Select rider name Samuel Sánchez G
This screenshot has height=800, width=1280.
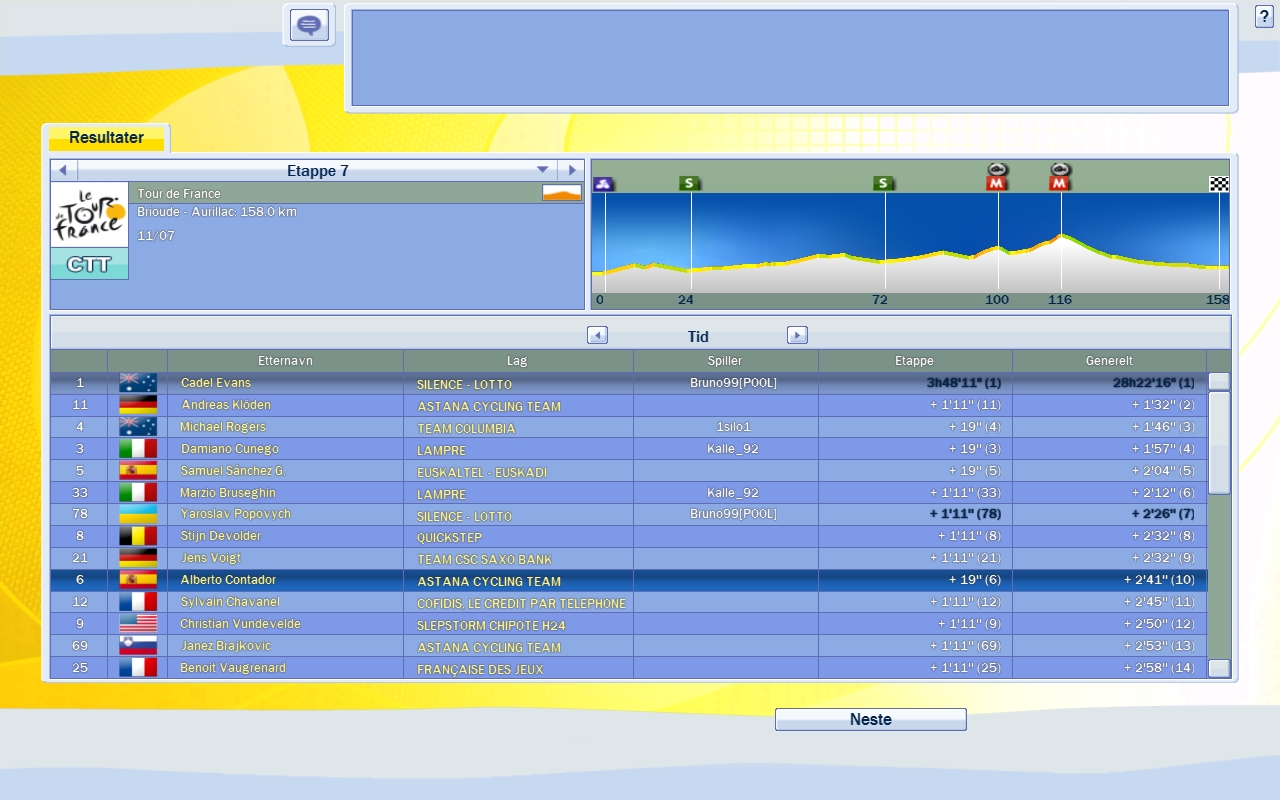[x=232, y=471]
